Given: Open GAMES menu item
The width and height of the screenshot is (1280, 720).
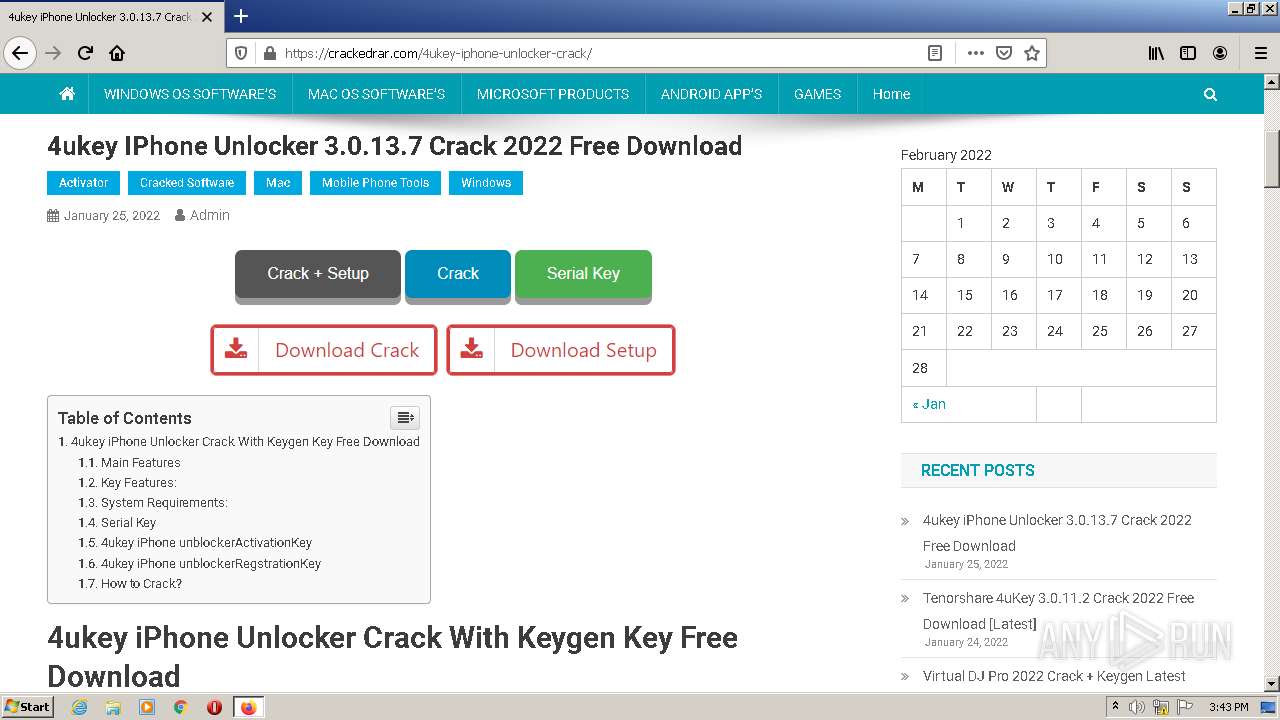Looking at the screenshot, I should pos(817,94).
